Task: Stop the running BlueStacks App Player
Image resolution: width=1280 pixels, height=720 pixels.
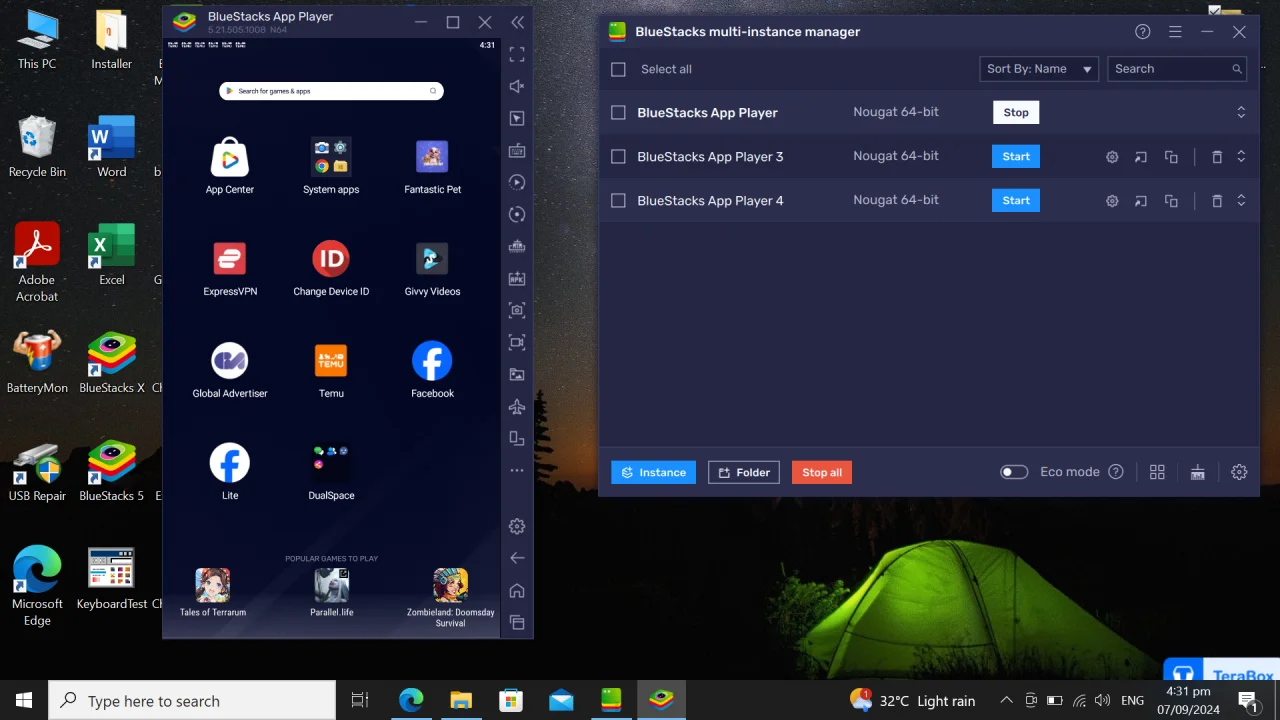Action: pyautogui.click(x=1016, y=113)
